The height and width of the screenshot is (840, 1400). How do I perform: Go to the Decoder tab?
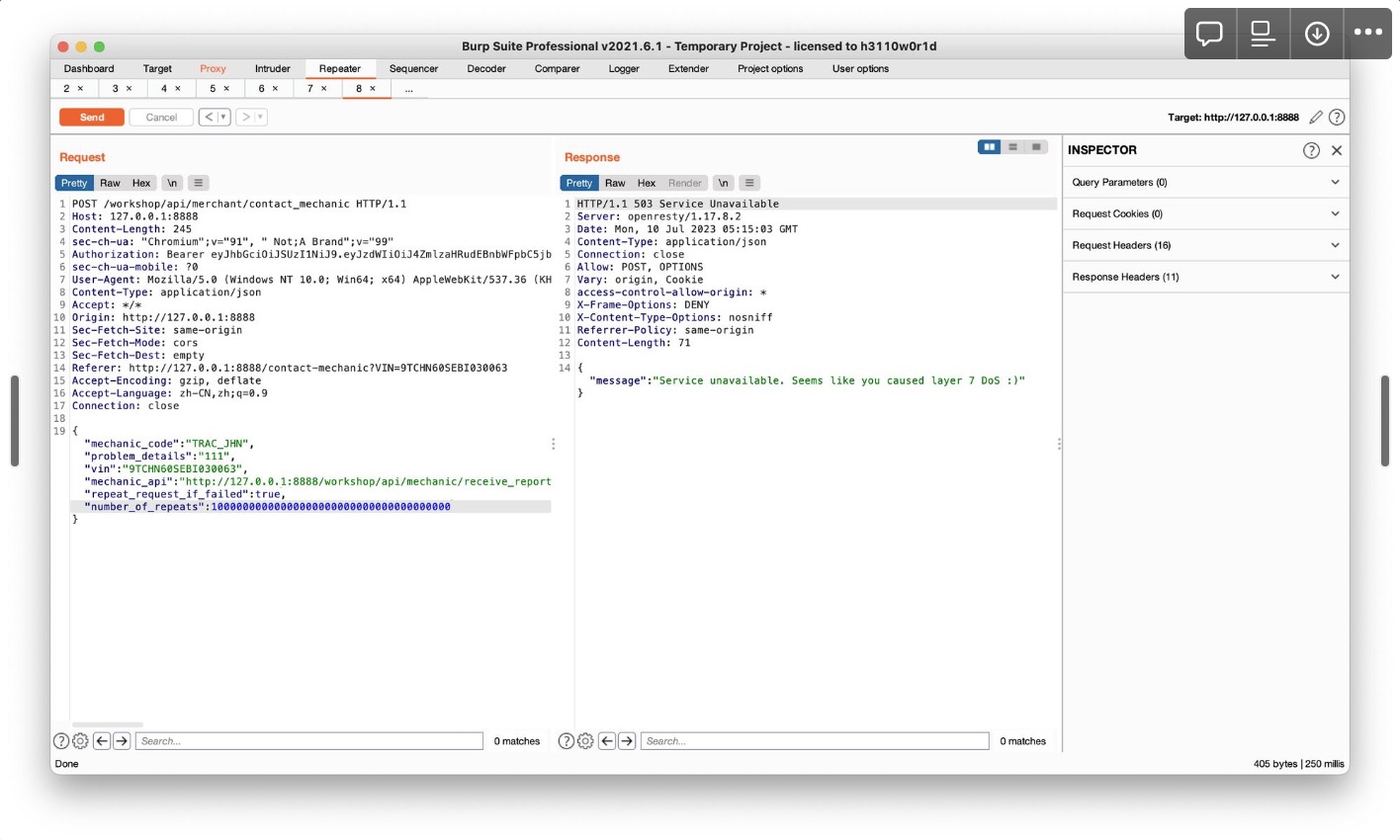pyautogui.click(x=486, y=69)
